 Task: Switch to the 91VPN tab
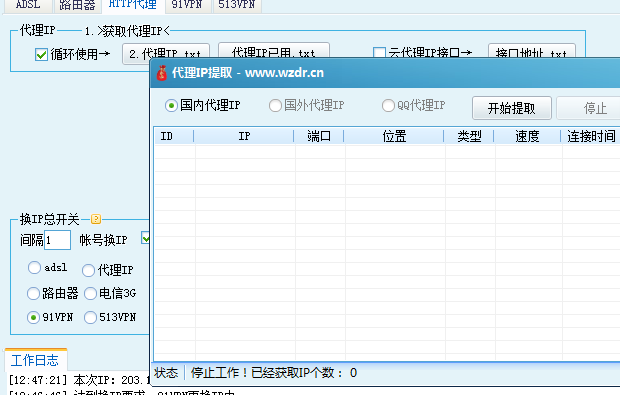(187, 6)
